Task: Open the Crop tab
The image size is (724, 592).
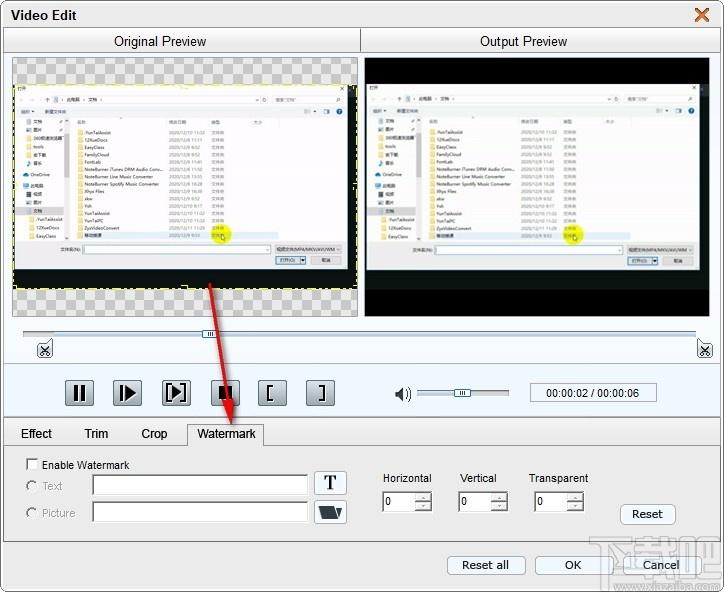Action: [x=154, y=434]
